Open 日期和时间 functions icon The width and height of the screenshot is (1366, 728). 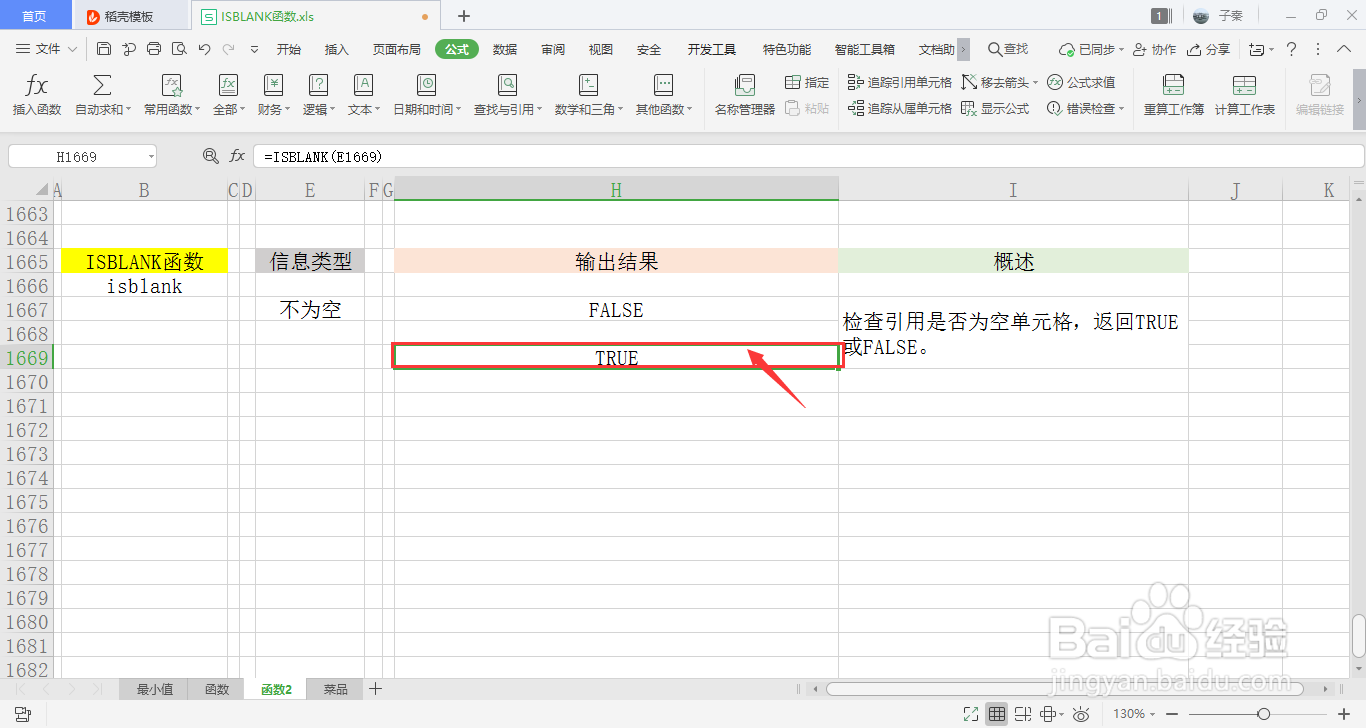tap(427, 85)
